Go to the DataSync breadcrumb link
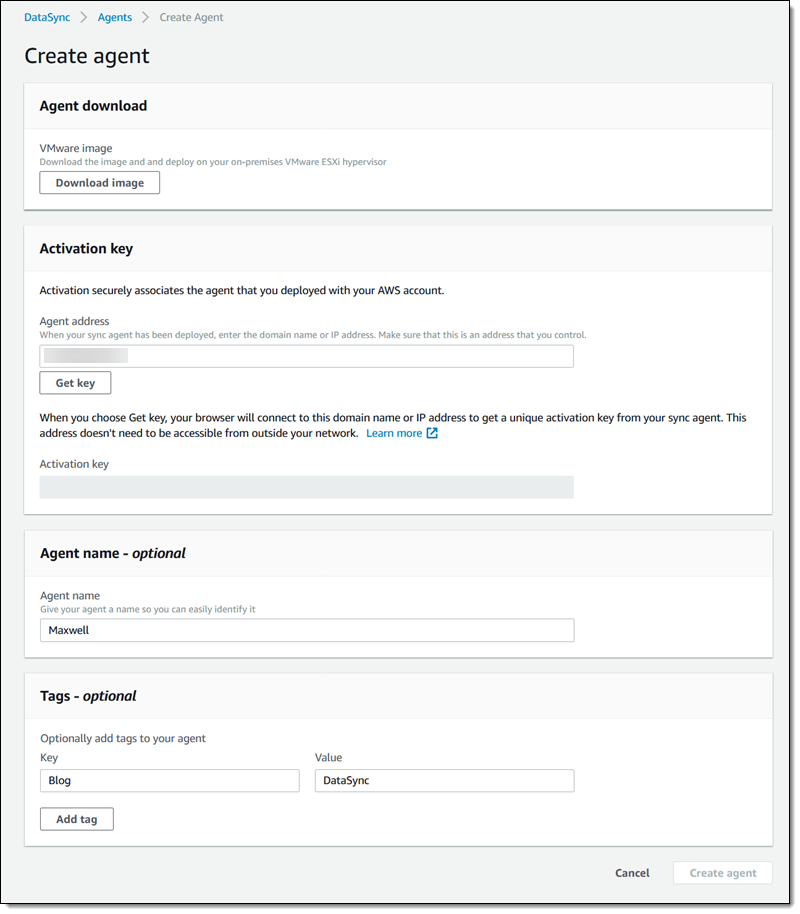The image size is (800, 914). tap(47, 17)
